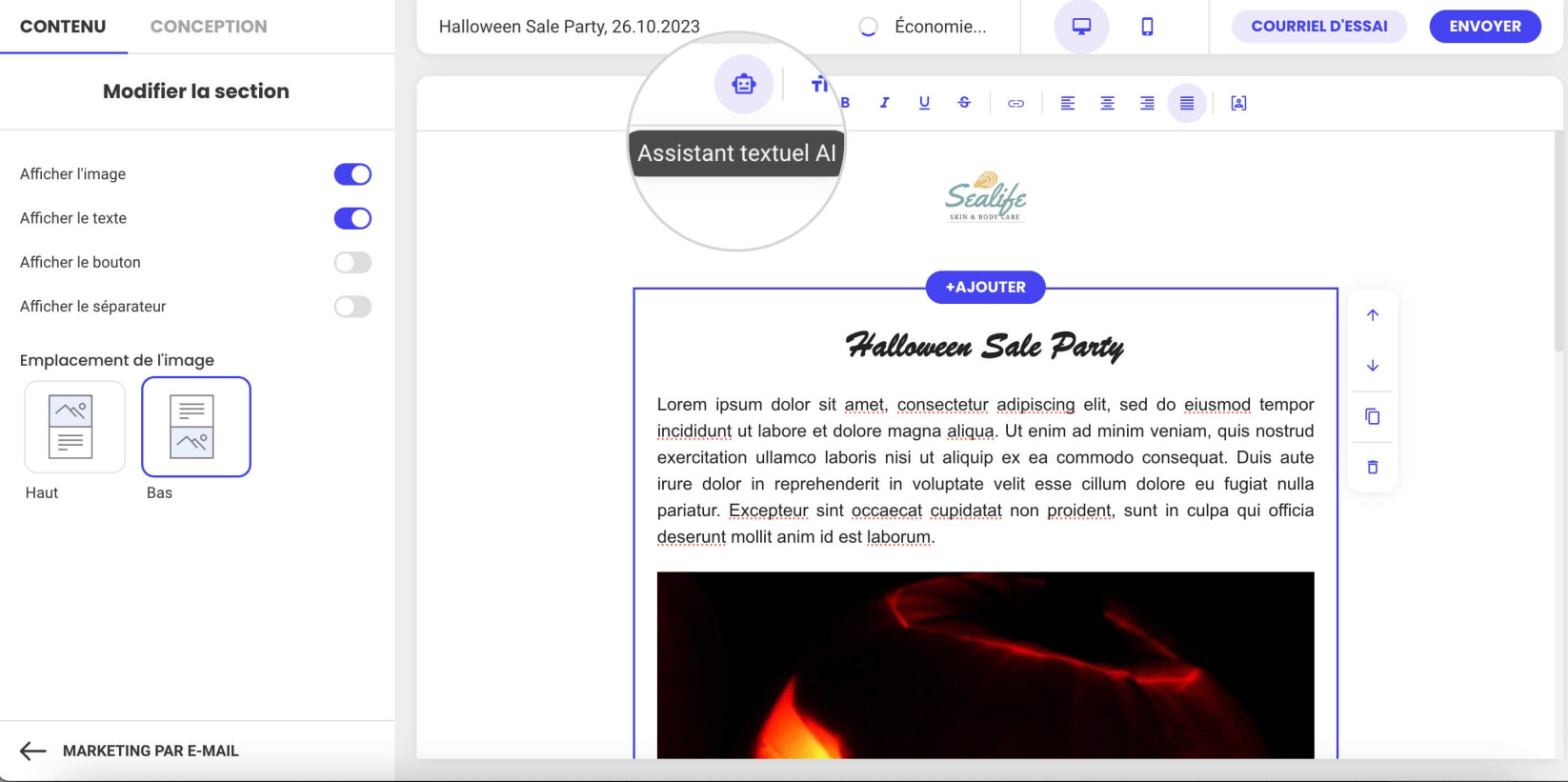1568x782 pixels.
Task: Select the Haut image placement option
Action: [74, 427]
